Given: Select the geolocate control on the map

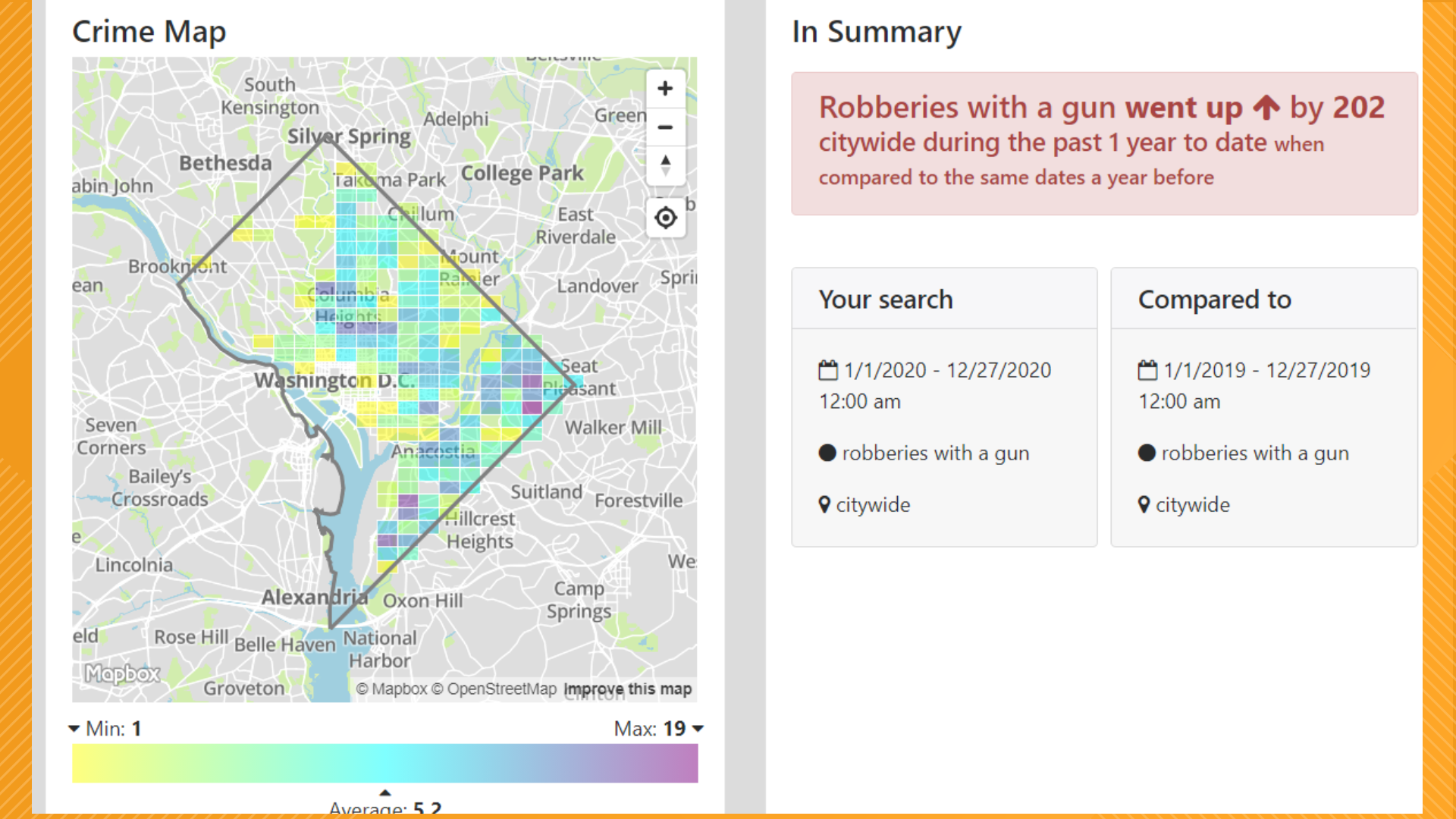Looking at the screenshot, I should (x=665, y=218).
